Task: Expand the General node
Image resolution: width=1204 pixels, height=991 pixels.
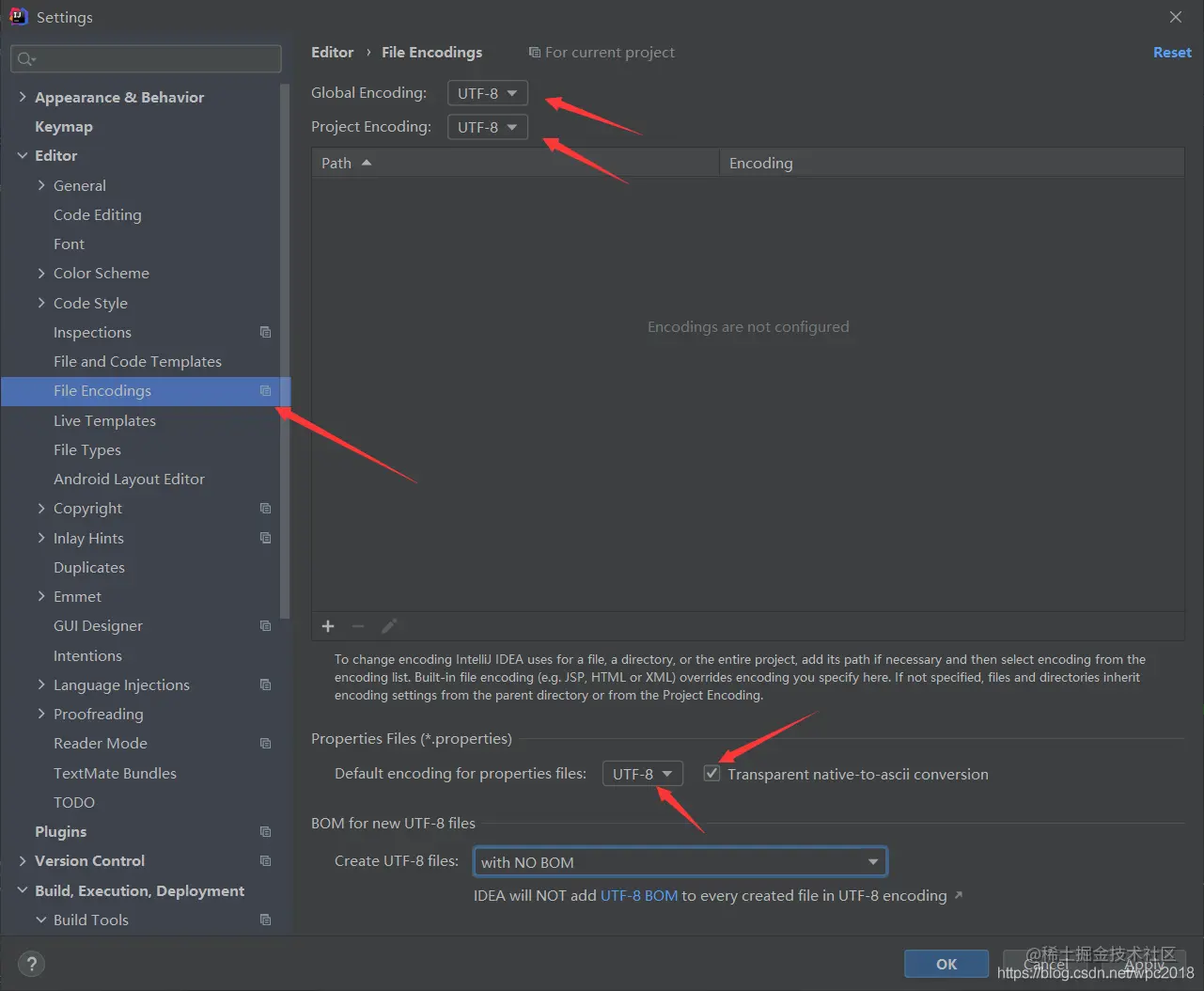Action: click(x=41, y=185)
